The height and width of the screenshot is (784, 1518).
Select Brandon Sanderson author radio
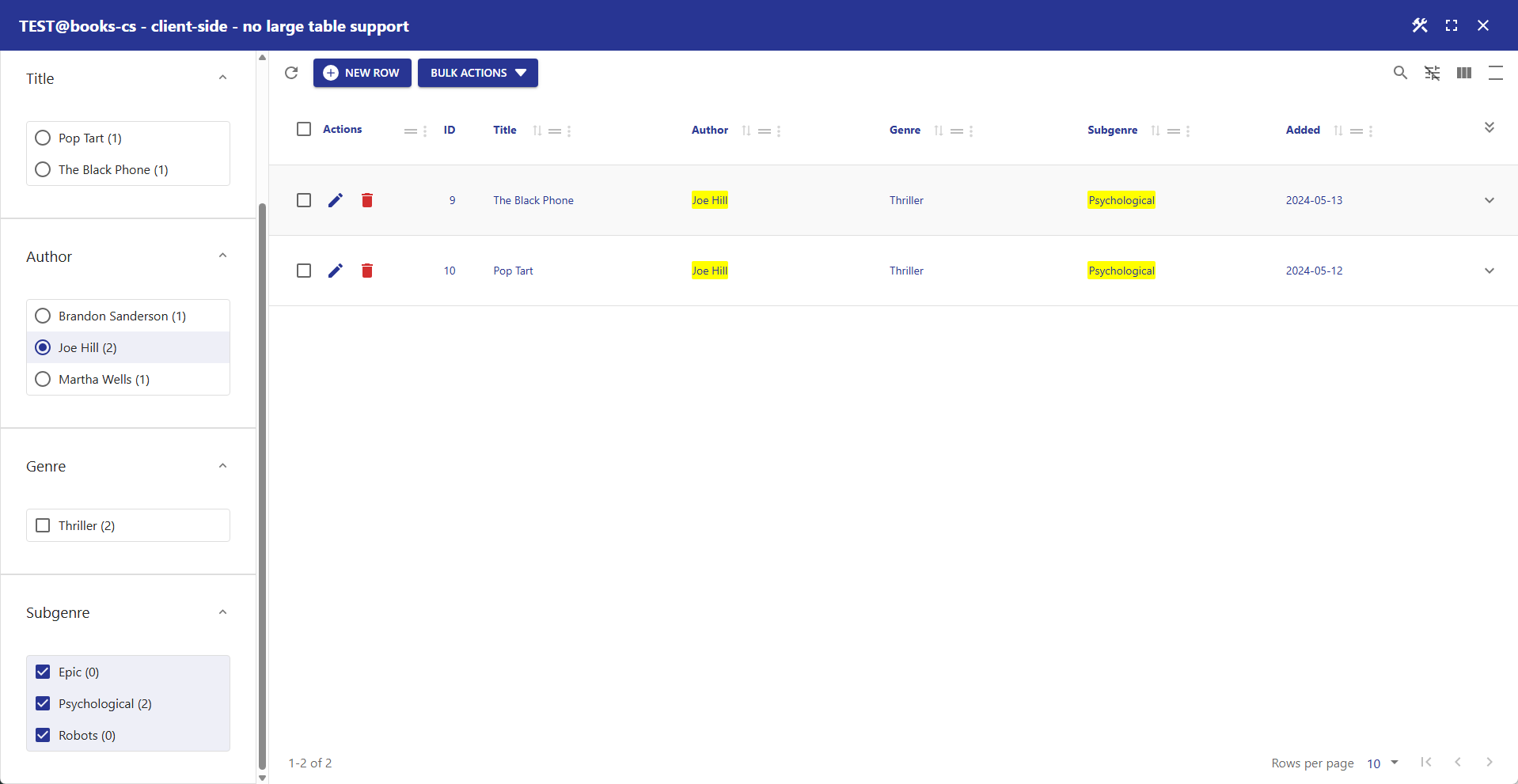coord(43,316)
